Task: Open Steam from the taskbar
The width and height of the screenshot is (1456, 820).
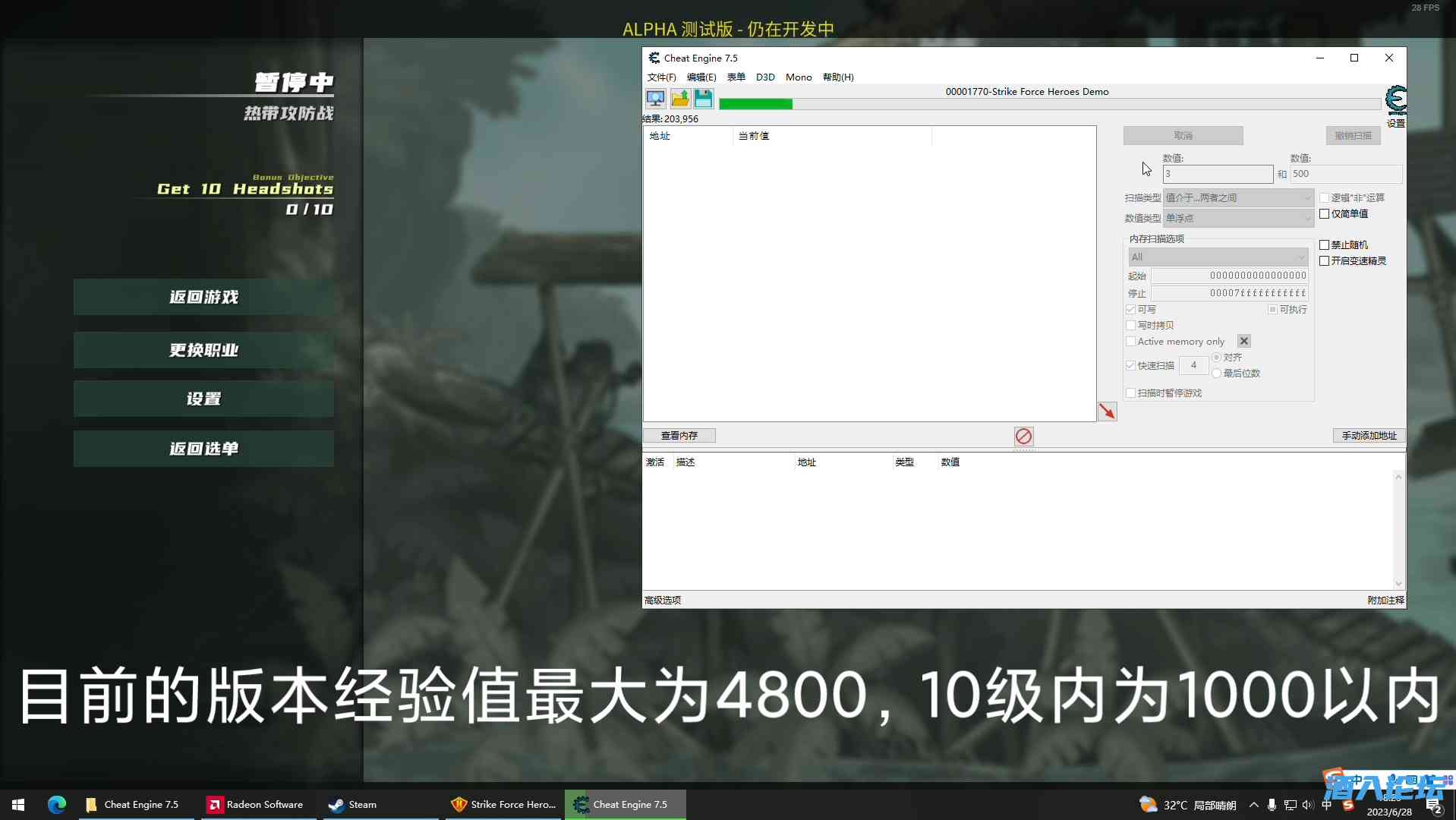Action: pyautogui.click(x=354, y=804)
